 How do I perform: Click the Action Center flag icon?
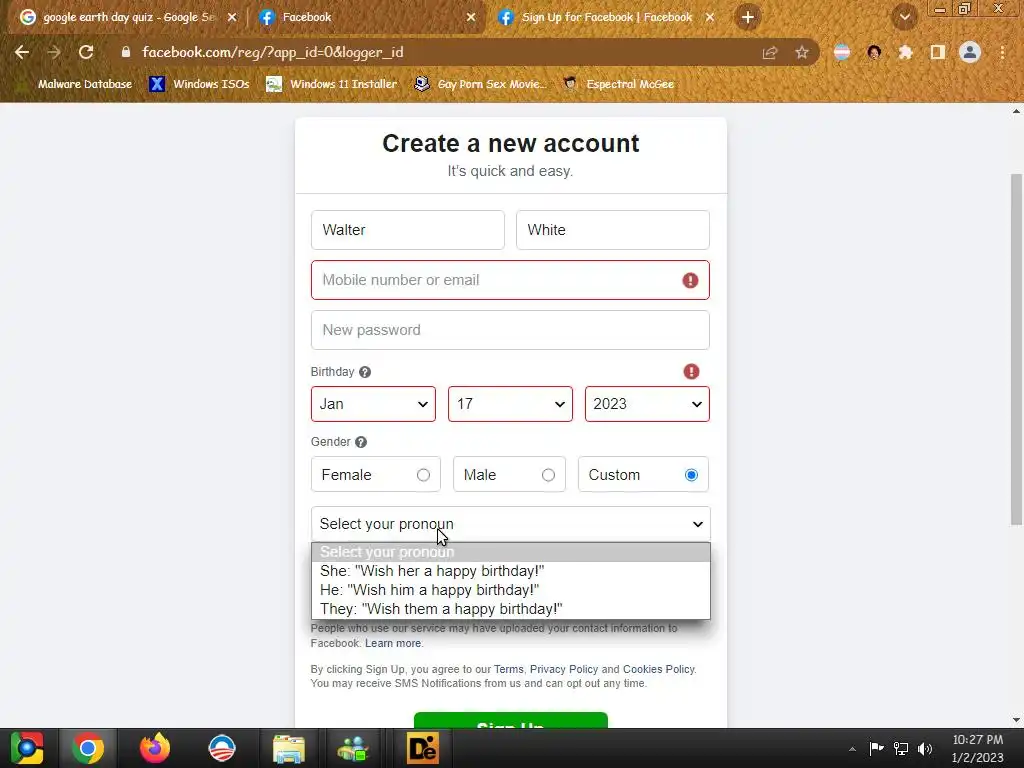pos(876,748)
